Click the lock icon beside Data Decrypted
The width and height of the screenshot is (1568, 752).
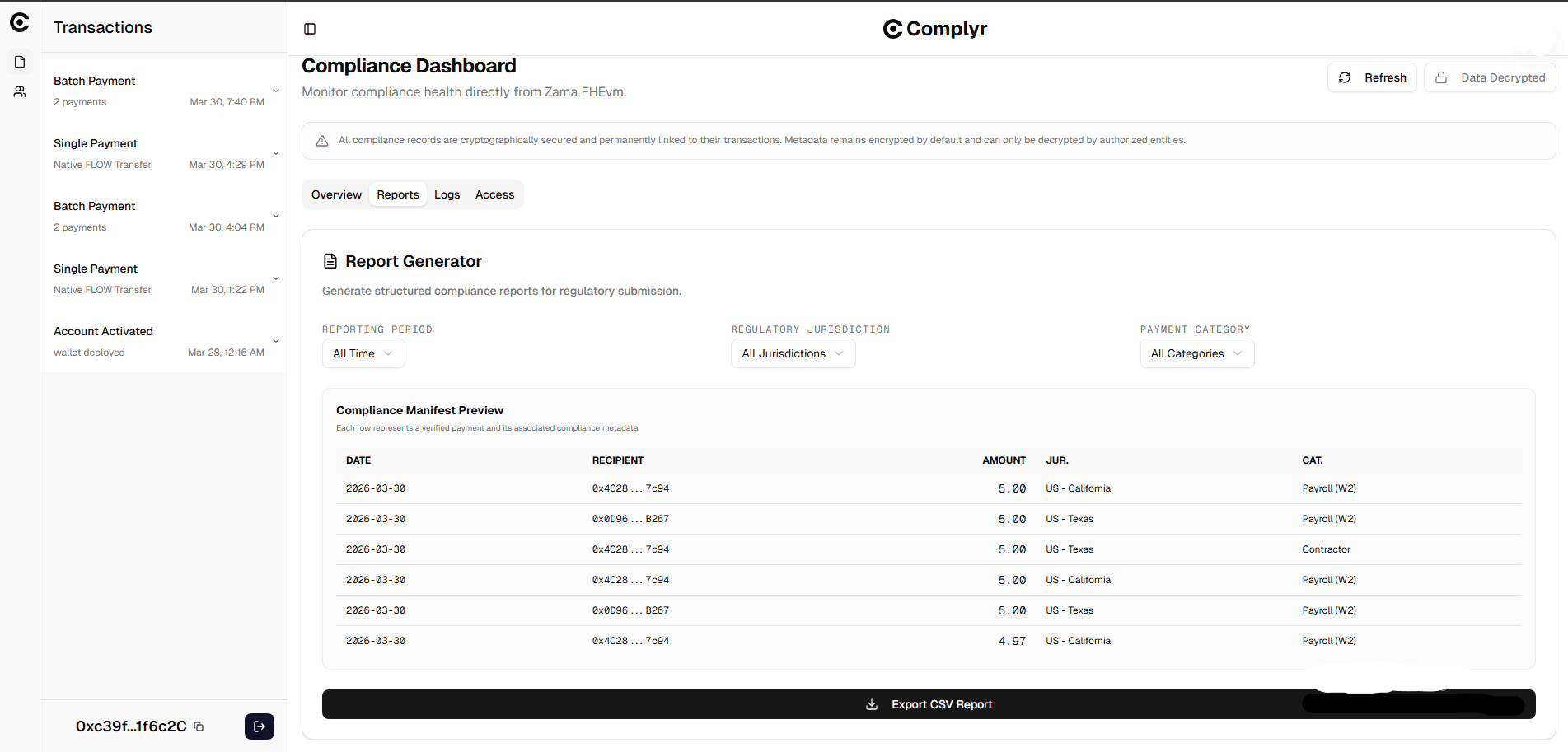point(1440,77)
